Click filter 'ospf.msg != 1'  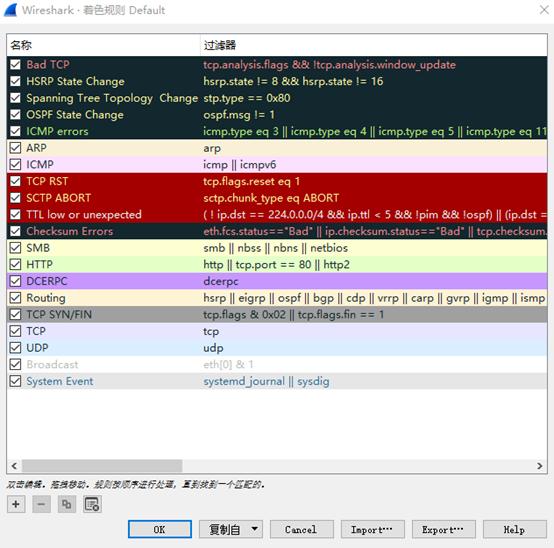239,114
